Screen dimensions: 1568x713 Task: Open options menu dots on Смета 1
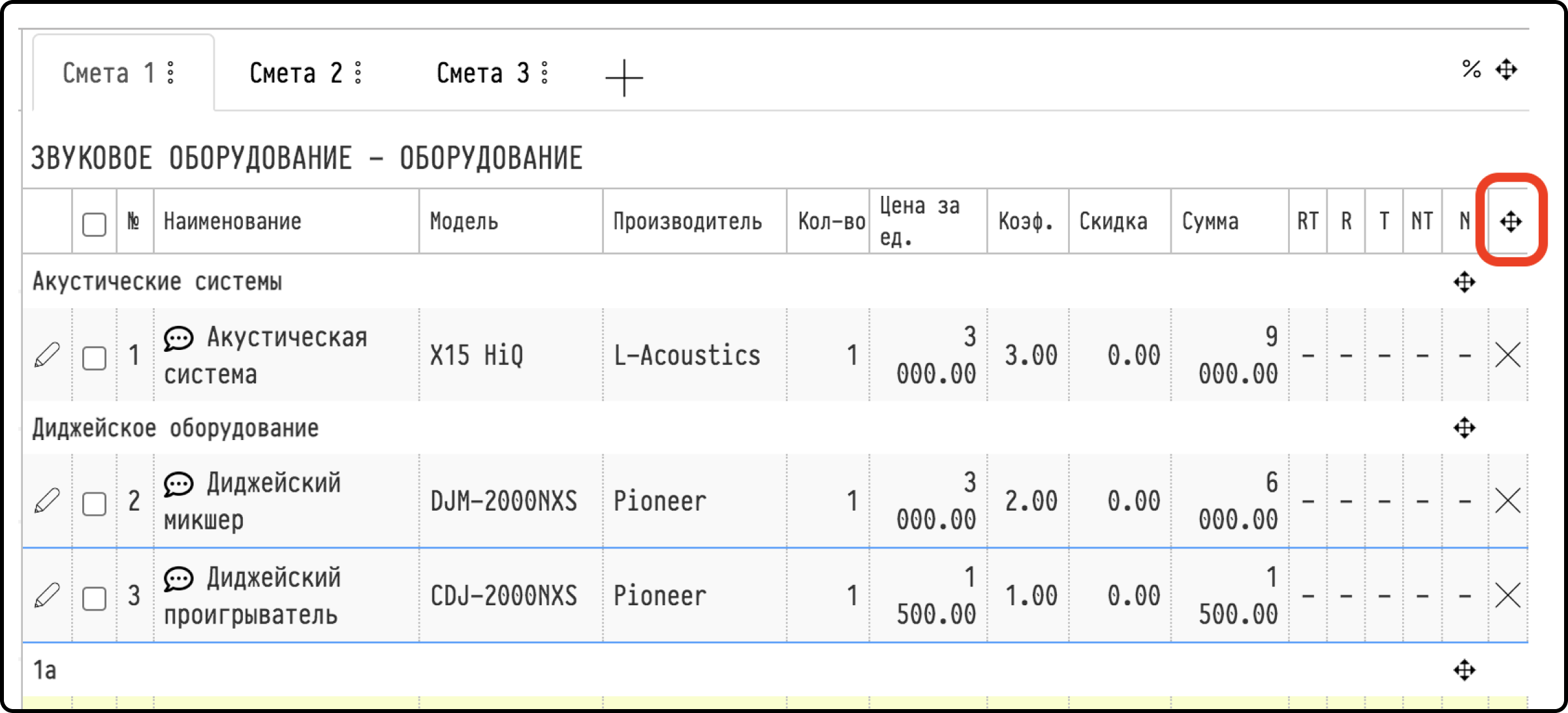point(171,72)
